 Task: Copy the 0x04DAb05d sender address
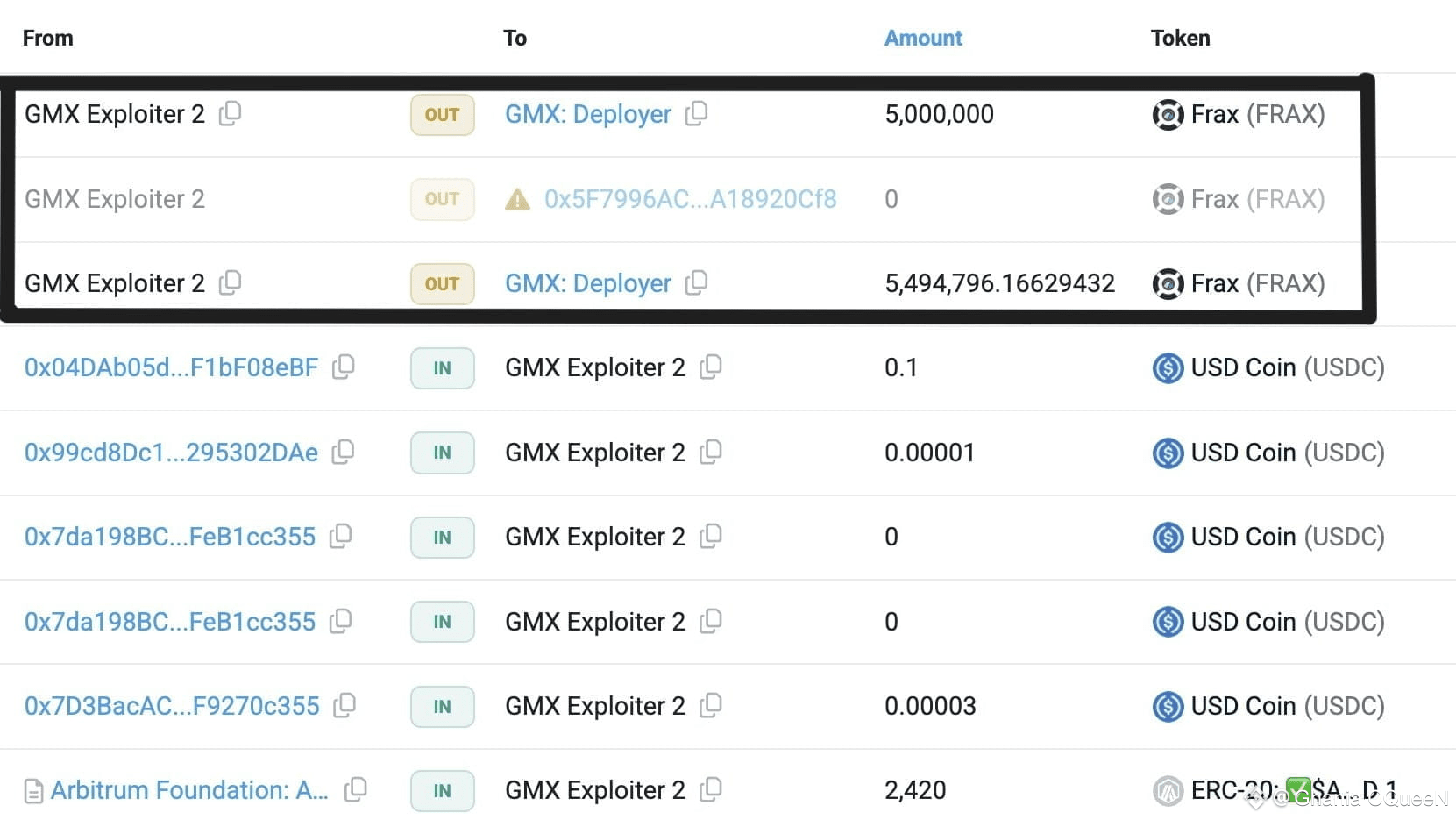[x=343, y=367]
